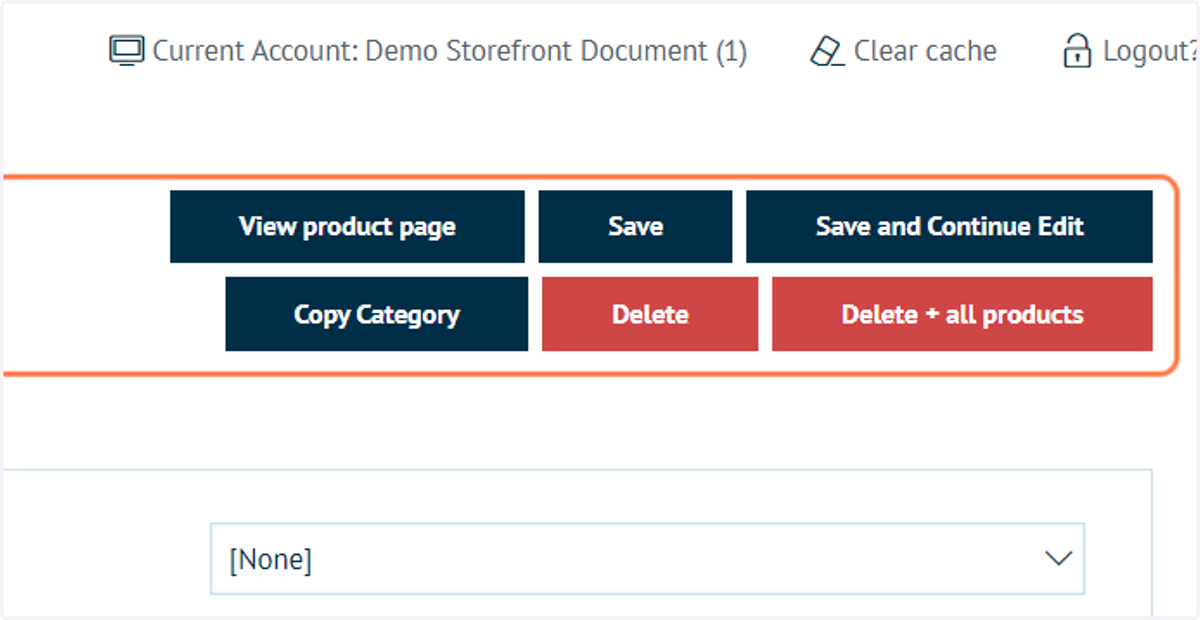Click the Logout link text
Screen dimensions: 1200x620
click(1150, 51)
